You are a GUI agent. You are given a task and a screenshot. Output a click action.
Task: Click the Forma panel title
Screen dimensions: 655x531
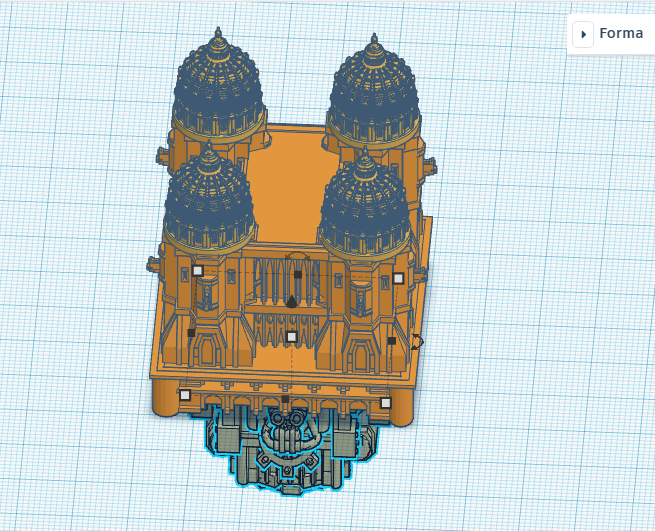(621, 34)
